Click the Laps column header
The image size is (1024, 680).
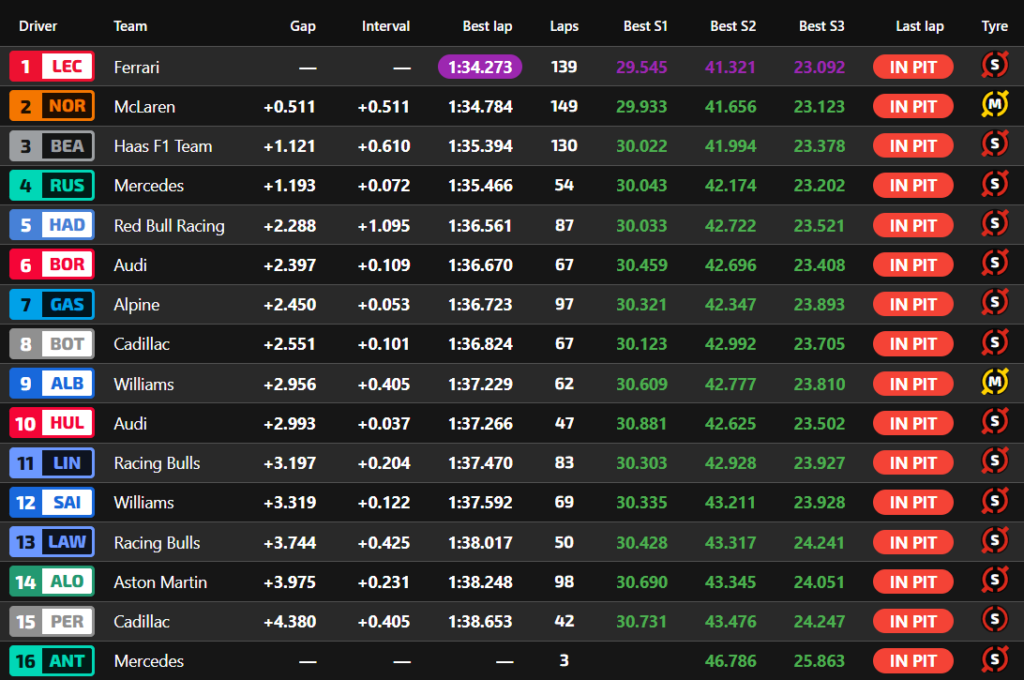(564, 27)
